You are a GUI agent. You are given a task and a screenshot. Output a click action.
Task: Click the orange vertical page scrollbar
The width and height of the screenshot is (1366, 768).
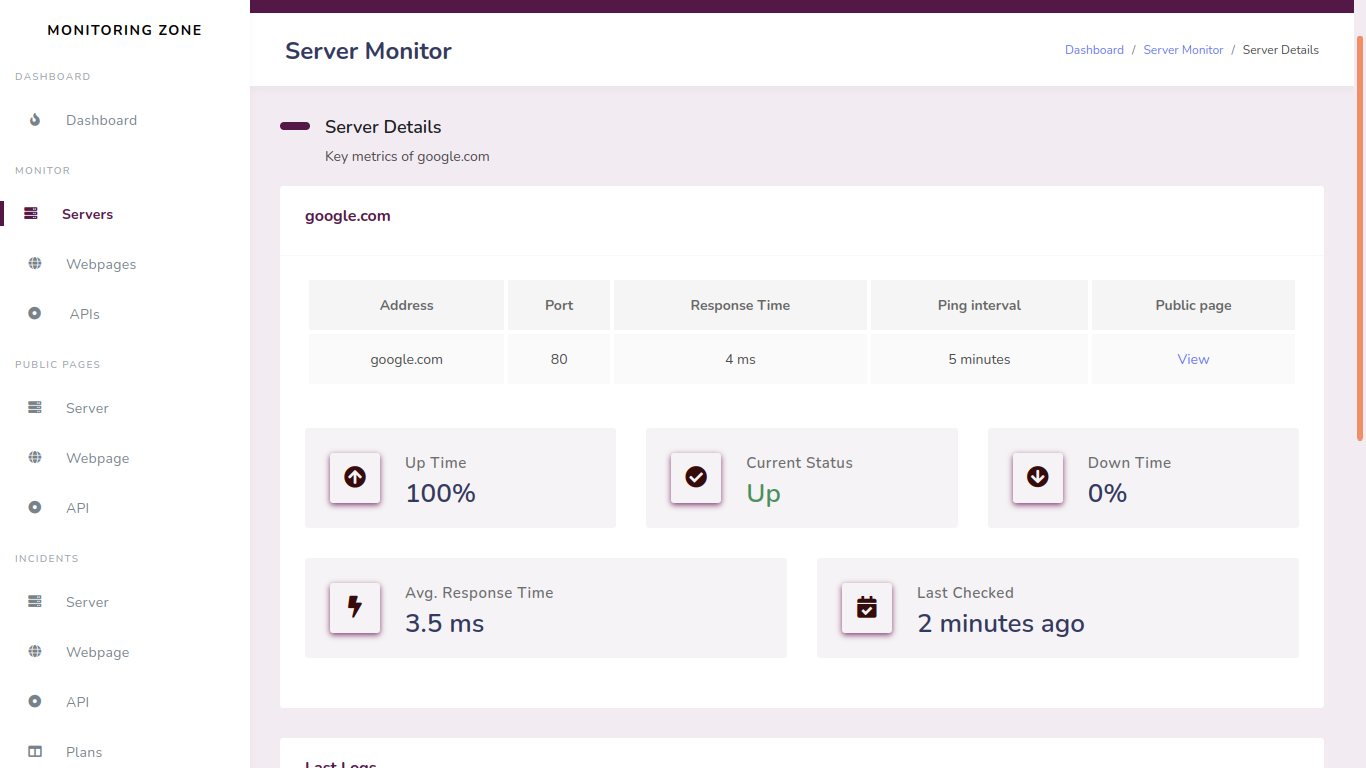pyautogui.click(x=1360, y=238)
